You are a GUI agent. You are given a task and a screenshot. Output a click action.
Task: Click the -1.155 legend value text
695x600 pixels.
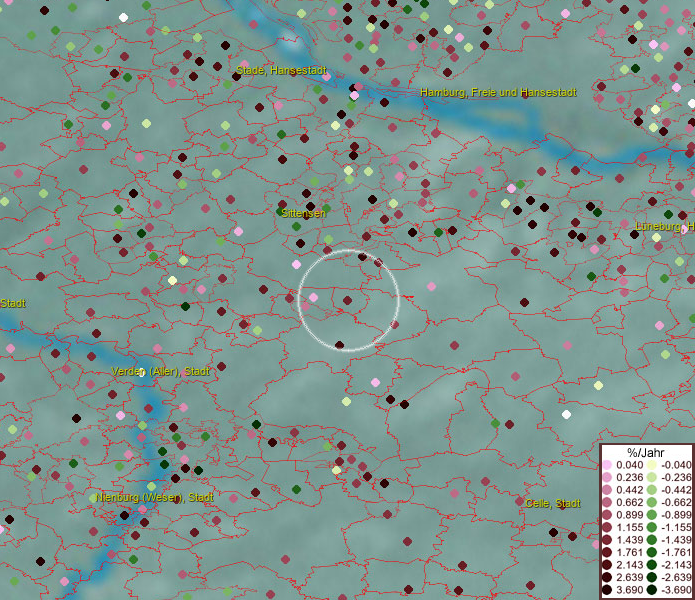(x=676, y=527)
